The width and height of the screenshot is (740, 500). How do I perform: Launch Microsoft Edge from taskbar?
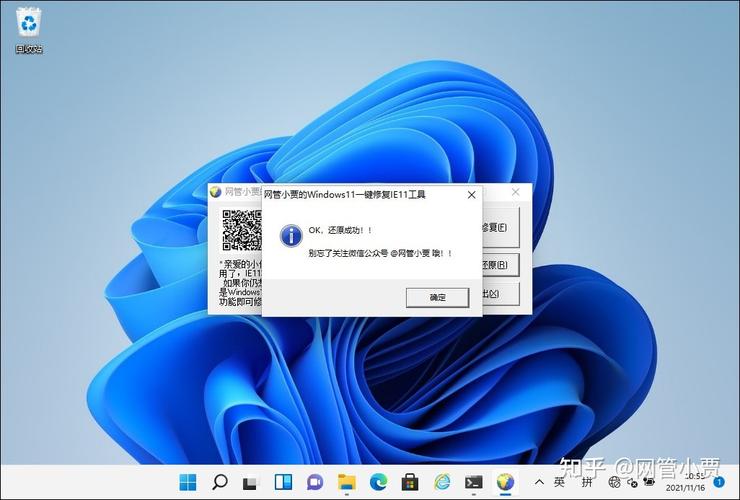pos(378,482)
